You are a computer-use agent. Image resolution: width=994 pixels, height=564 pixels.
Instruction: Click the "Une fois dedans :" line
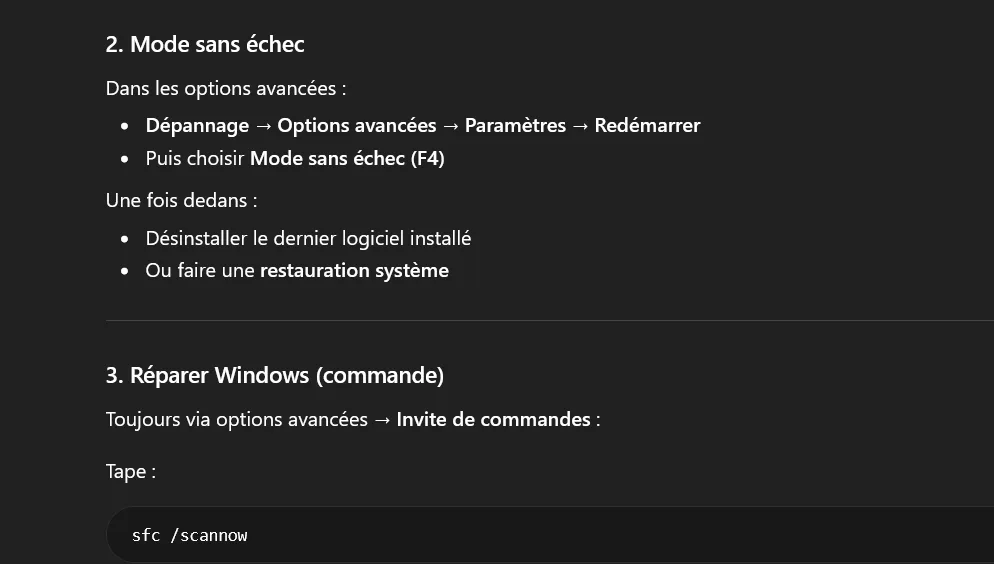181,200
